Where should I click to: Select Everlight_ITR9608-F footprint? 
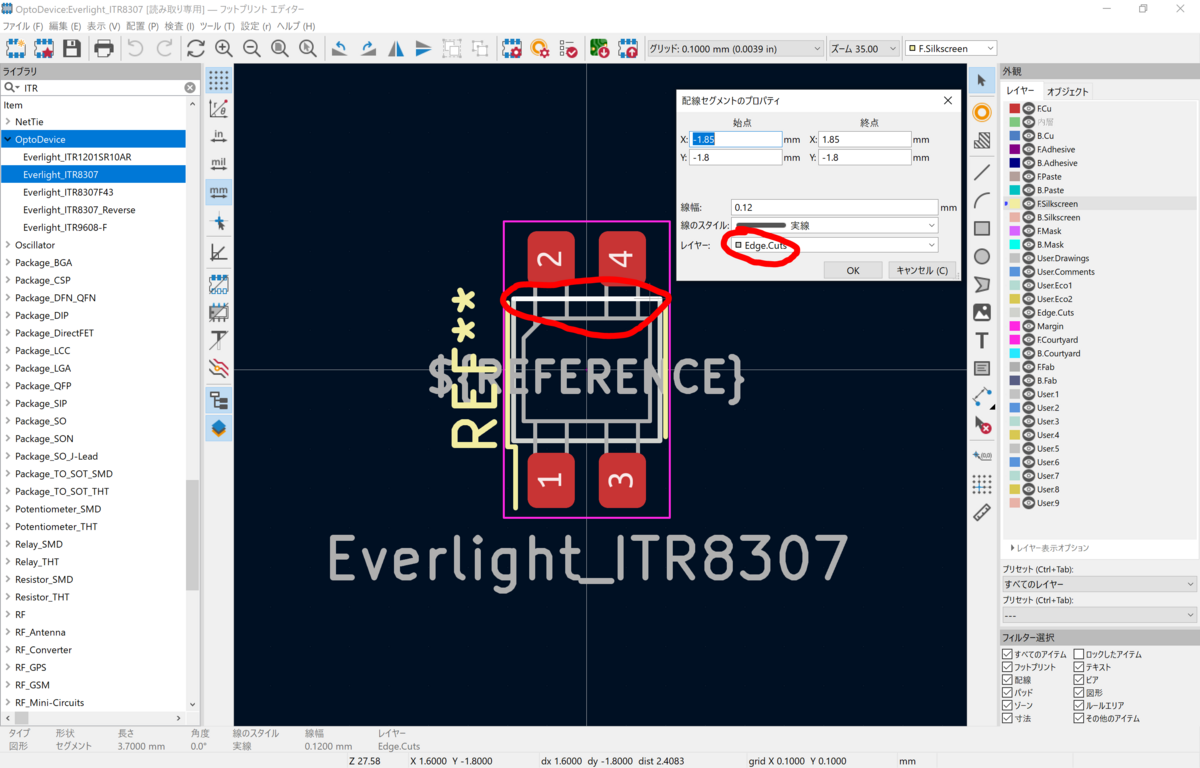pos(65,227)
